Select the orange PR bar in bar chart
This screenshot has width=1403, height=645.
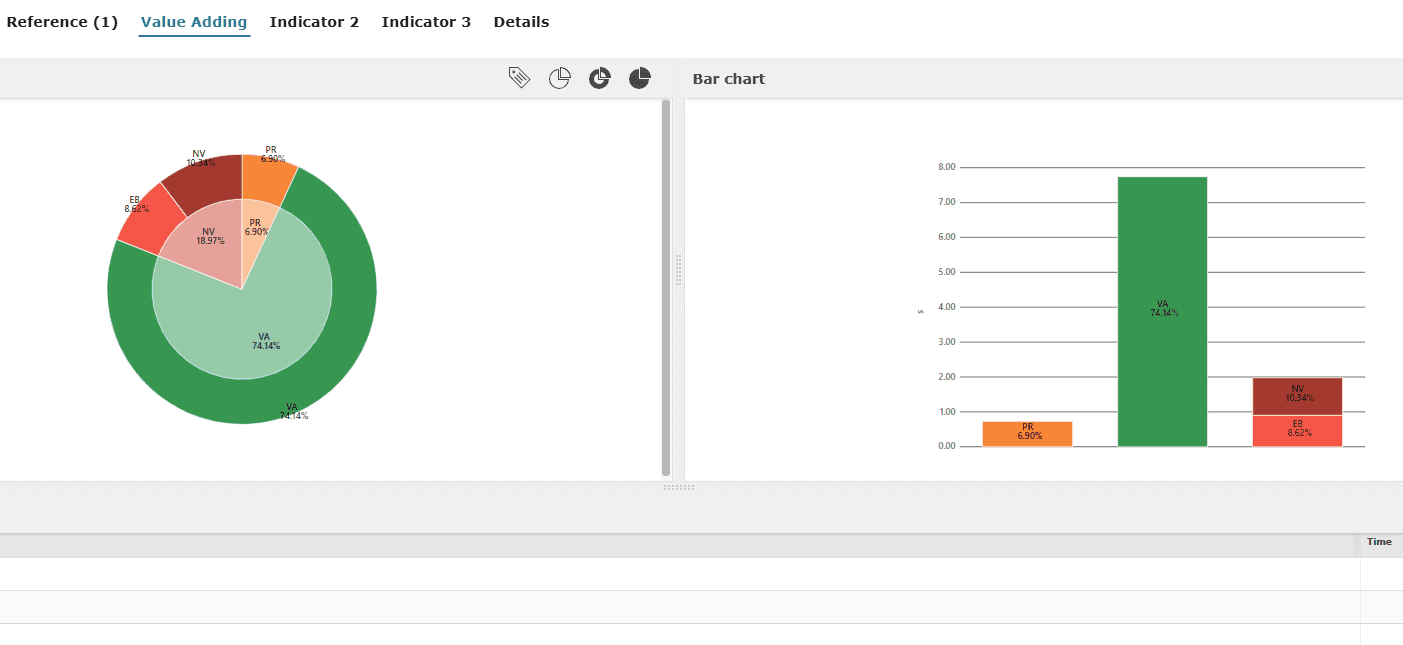(x=1027, y=434)
